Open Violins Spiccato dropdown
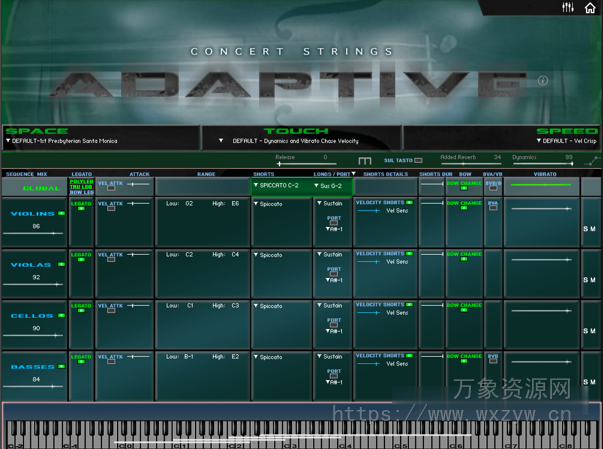 click(x=268, y=204)
